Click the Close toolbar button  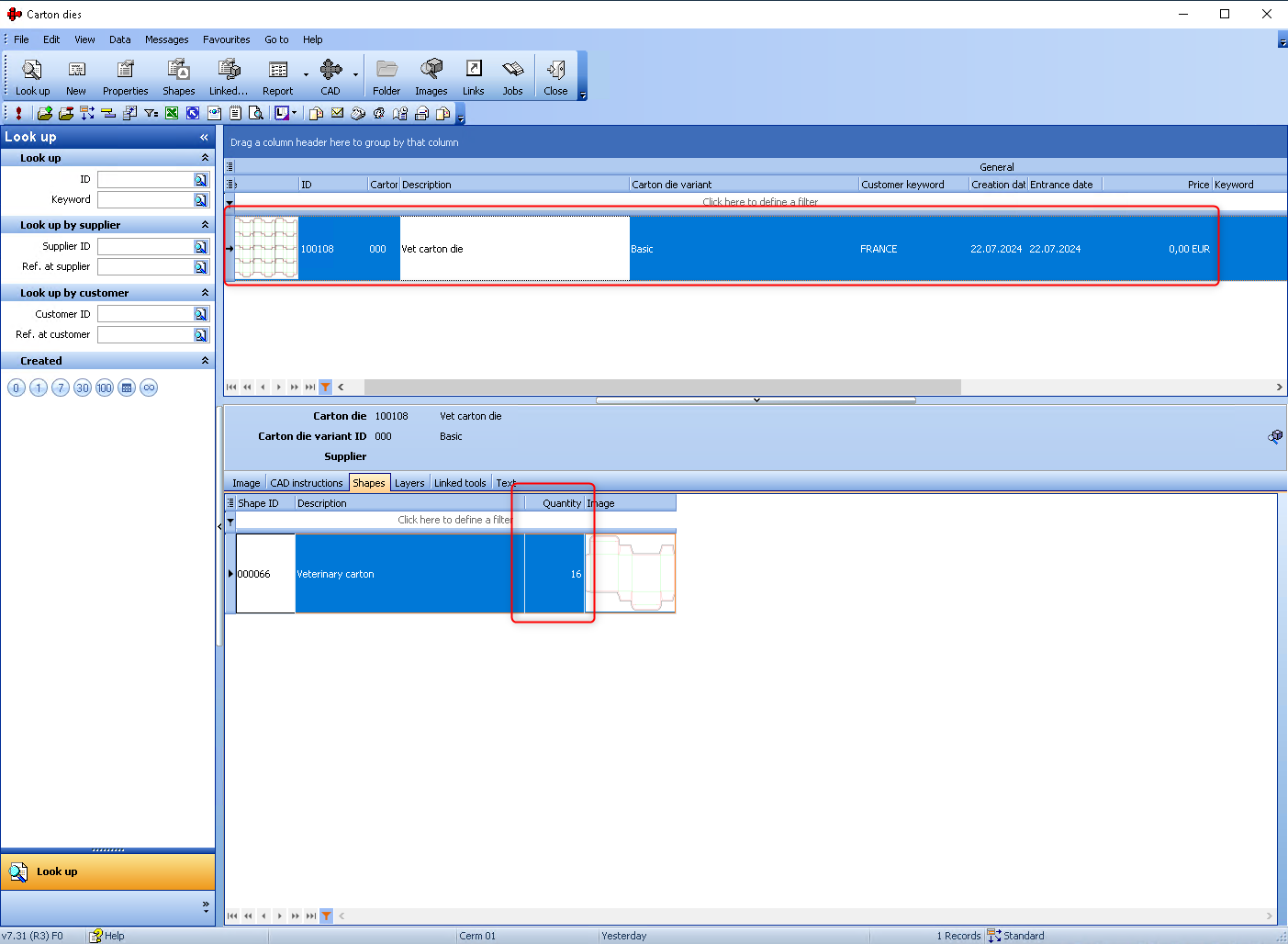click(x=555, y=77)
